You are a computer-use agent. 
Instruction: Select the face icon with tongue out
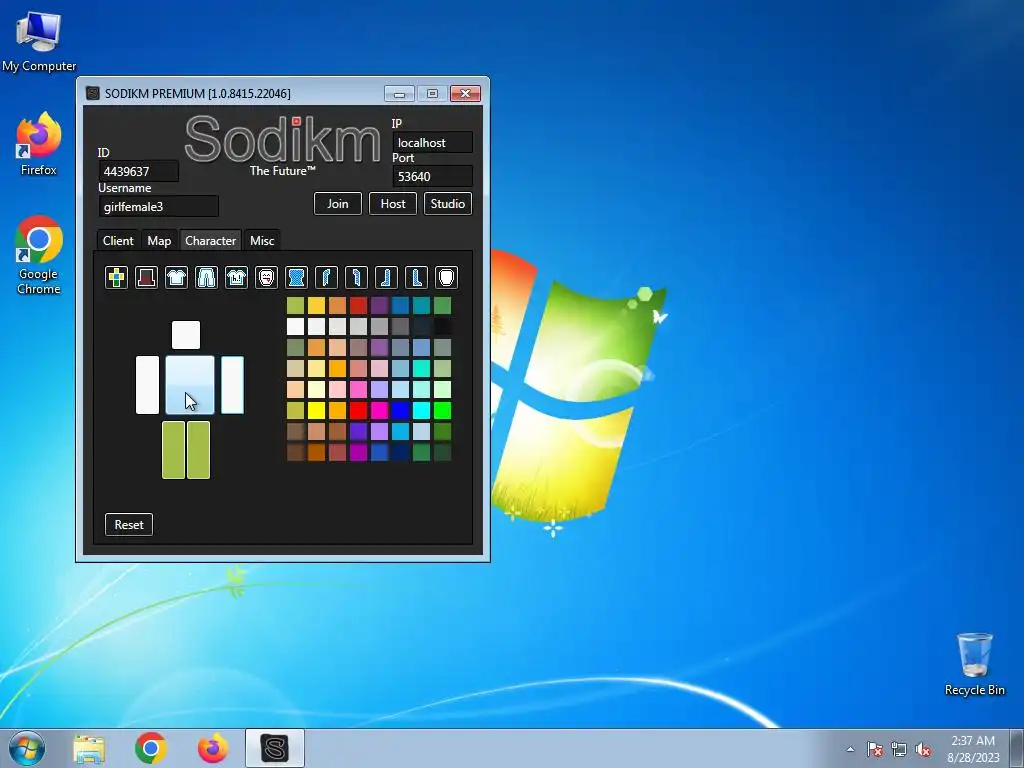point(266,278)
